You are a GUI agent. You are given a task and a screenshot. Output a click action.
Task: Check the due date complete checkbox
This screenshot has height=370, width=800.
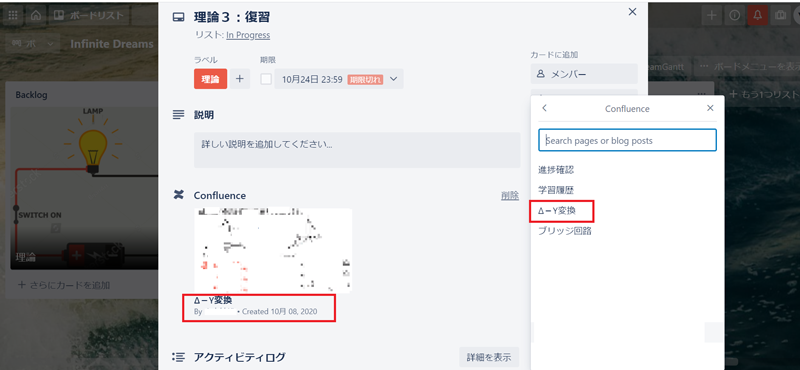click(266, 79)
